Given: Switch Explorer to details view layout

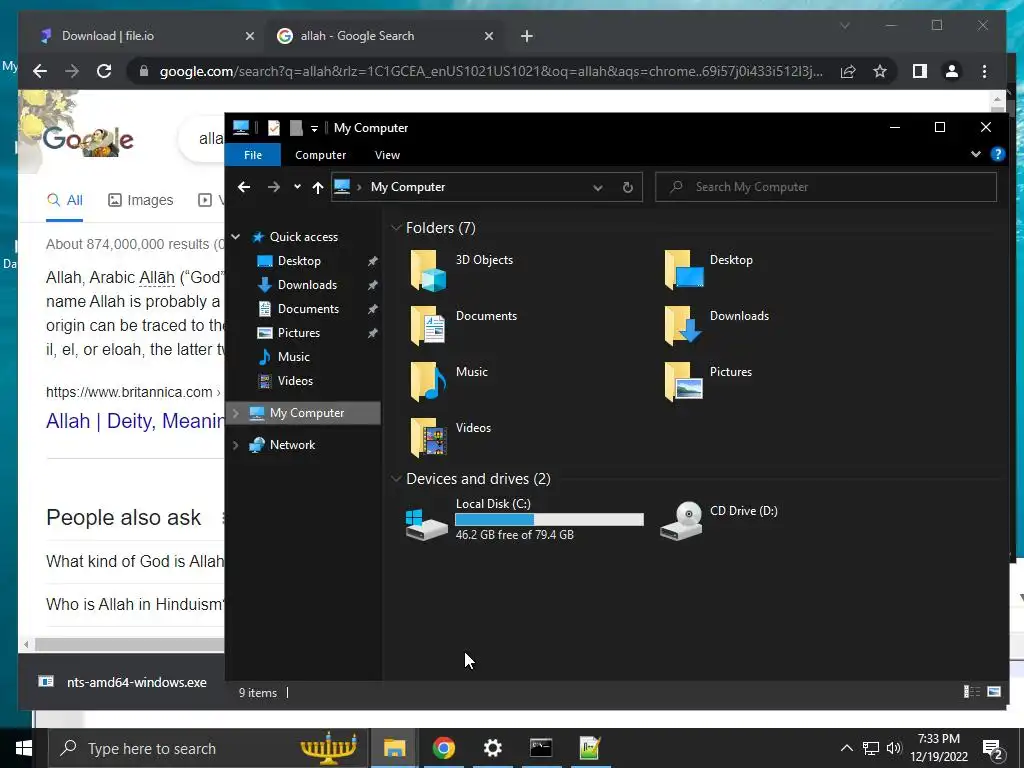Looking at the screenshot, I should (972, 692).
